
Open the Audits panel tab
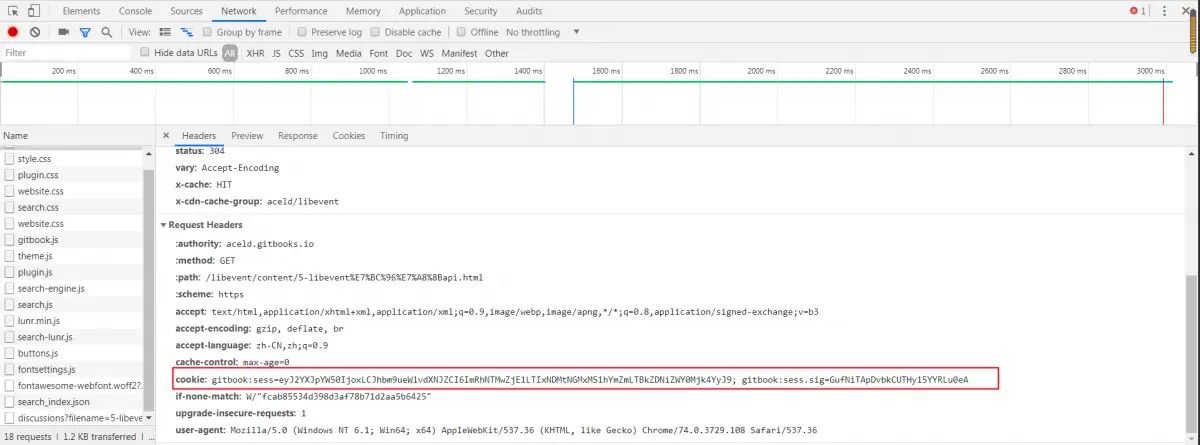click(x=529, y=11)
